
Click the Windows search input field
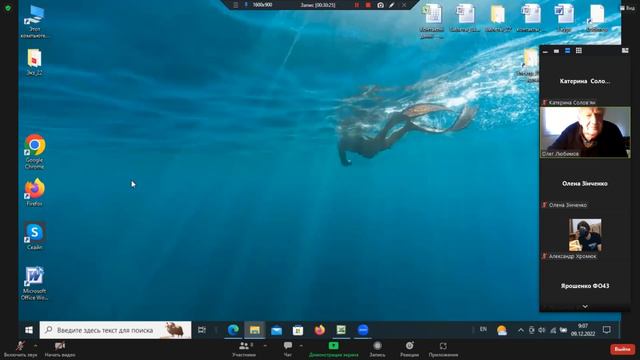point(116,330)
